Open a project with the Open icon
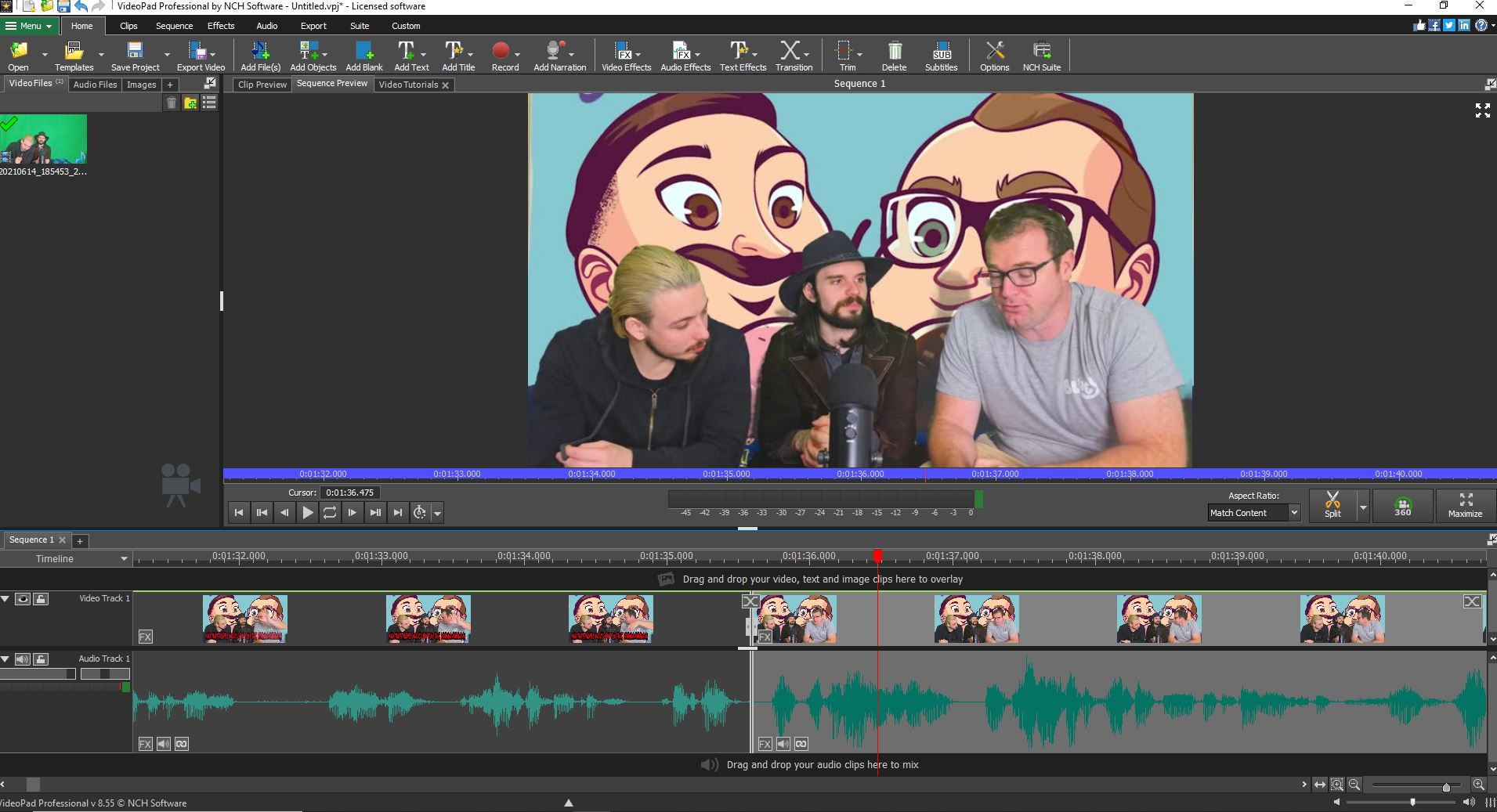 (x=18, y=56)
